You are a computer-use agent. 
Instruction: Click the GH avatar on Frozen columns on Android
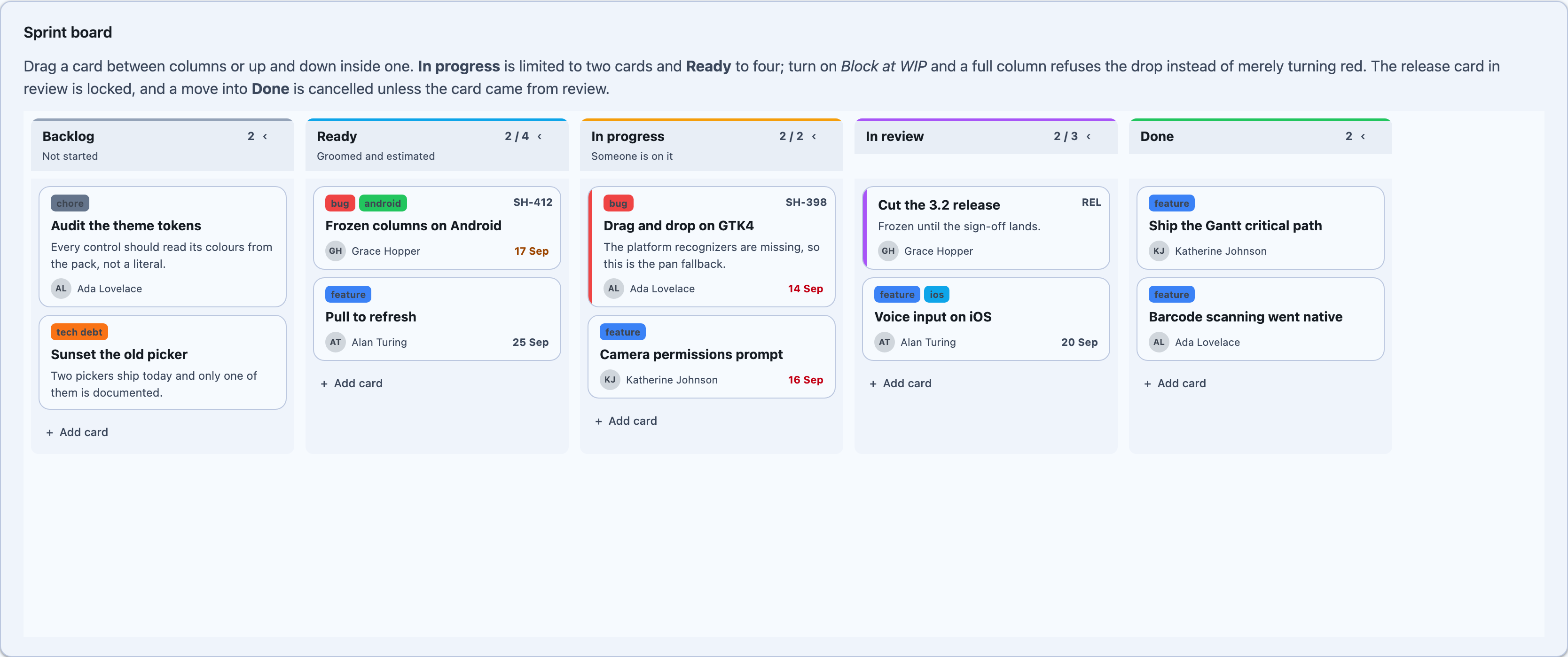[336, 250]
